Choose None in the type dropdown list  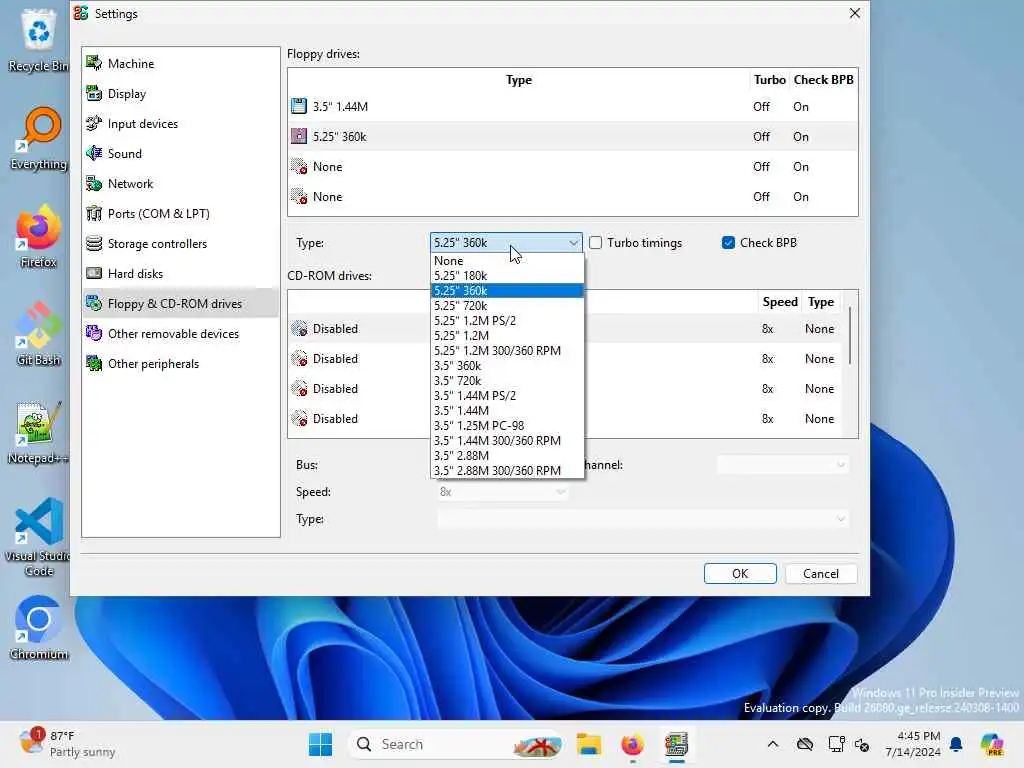coord(507,261)
